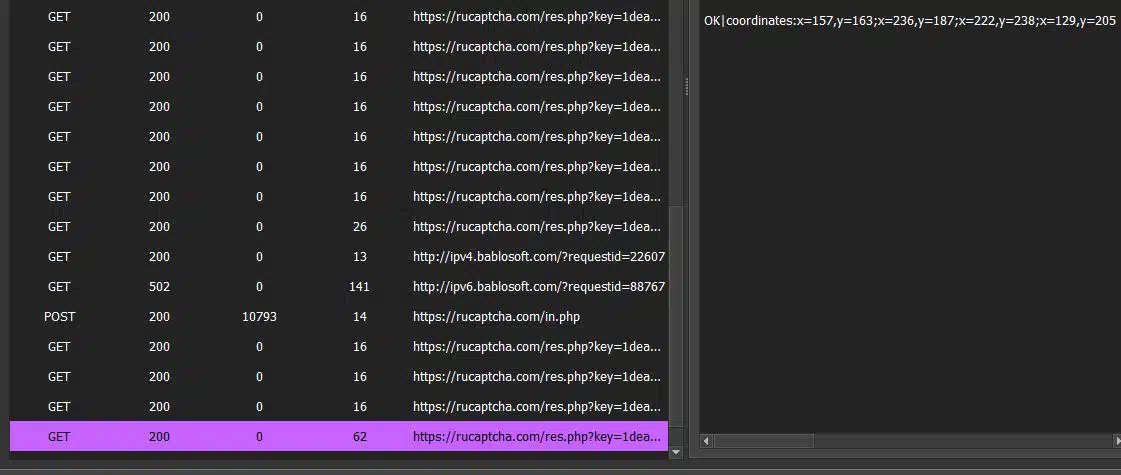Viewport: 1121px width, 475px height.
Task: Click the POST method cell
Action: [59, 316]
